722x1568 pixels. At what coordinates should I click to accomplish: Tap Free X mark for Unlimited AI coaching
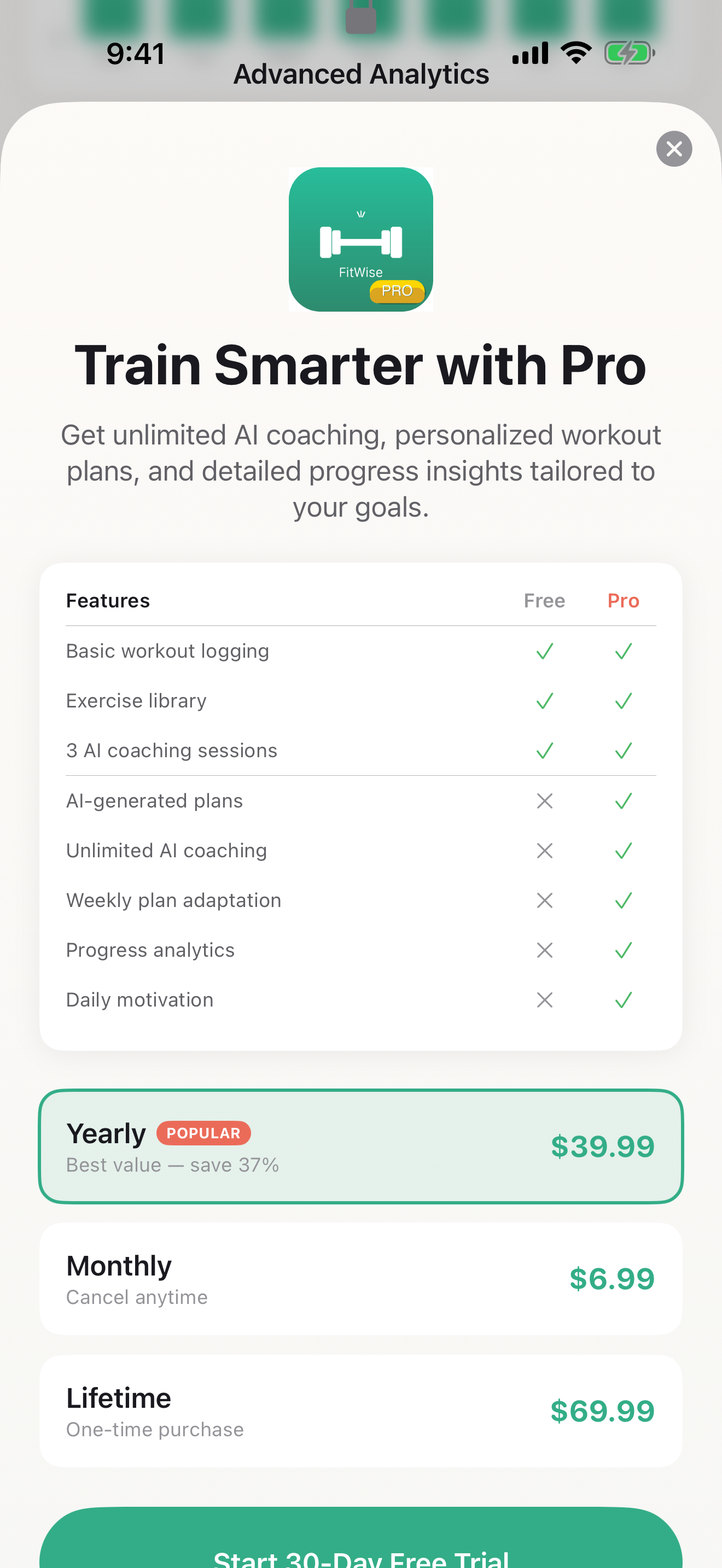[544, 850]
